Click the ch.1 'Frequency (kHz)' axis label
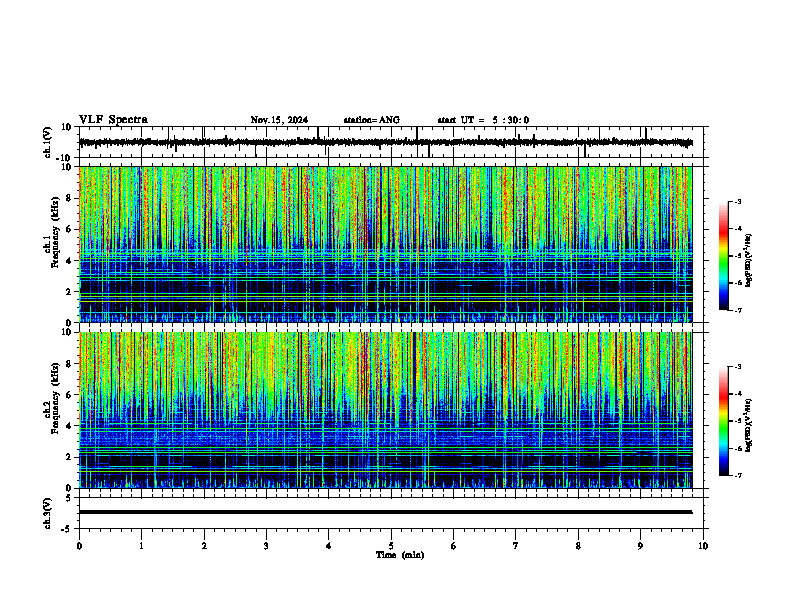792x612 pixels. click(55, 231)
